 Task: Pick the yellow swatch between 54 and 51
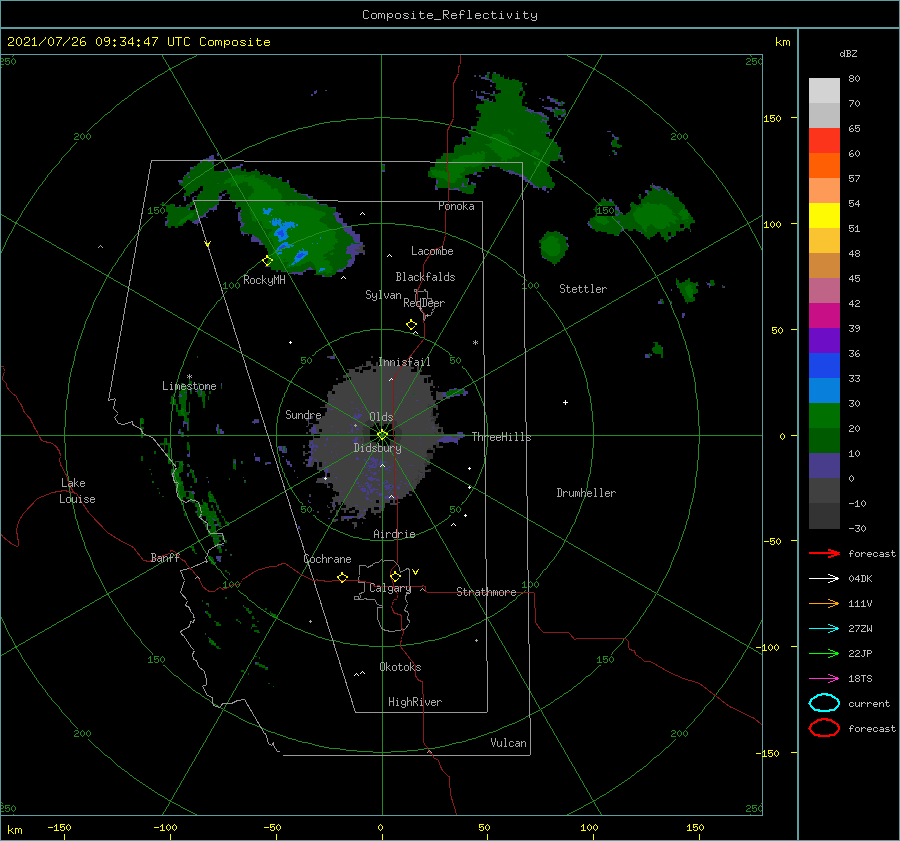pyautogui.click(x=824, y=215)
